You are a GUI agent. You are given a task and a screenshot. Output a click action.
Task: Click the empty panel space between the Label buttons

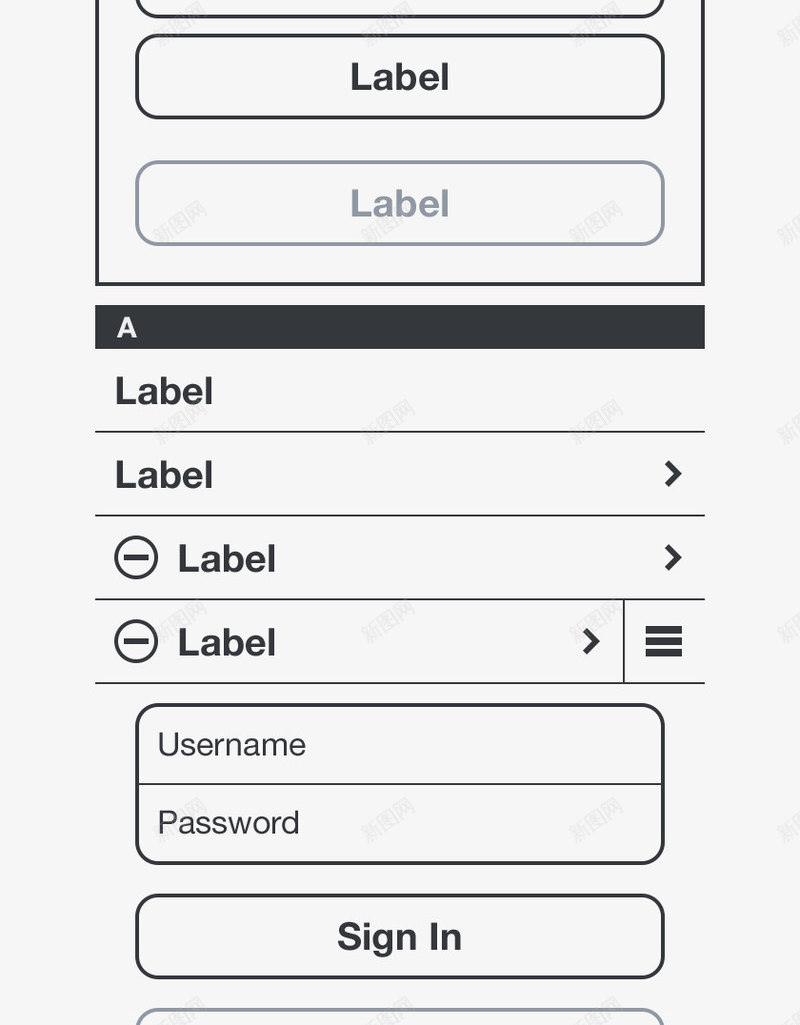pyautogui.click(x=400, y=140)
